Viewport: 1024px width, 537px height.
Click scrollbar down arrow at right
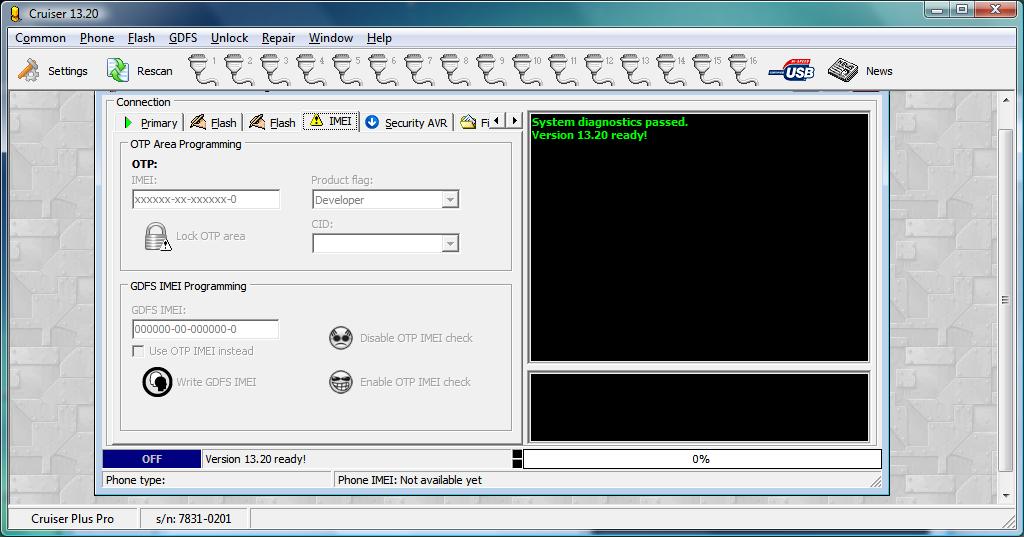pyautogui.click(x=1006, y=496)
